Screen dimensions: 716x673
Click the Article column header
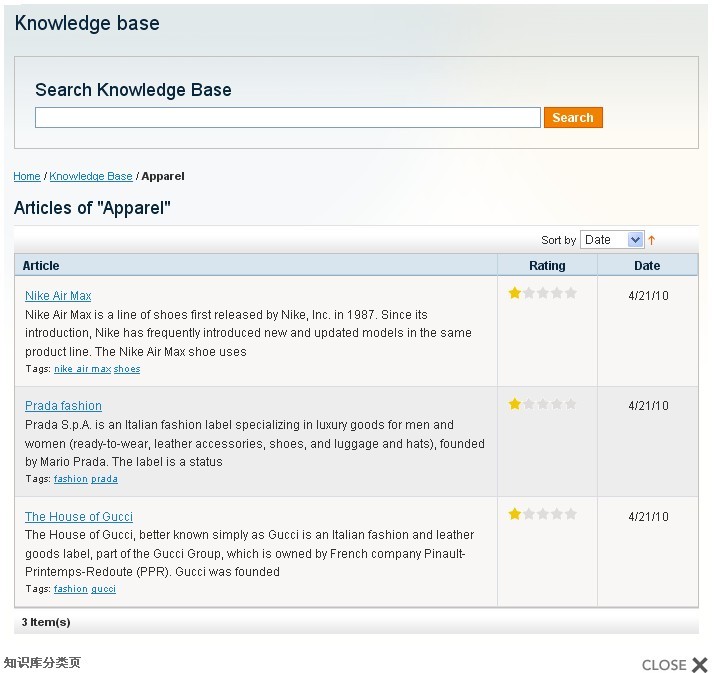[x=41, y=266]
